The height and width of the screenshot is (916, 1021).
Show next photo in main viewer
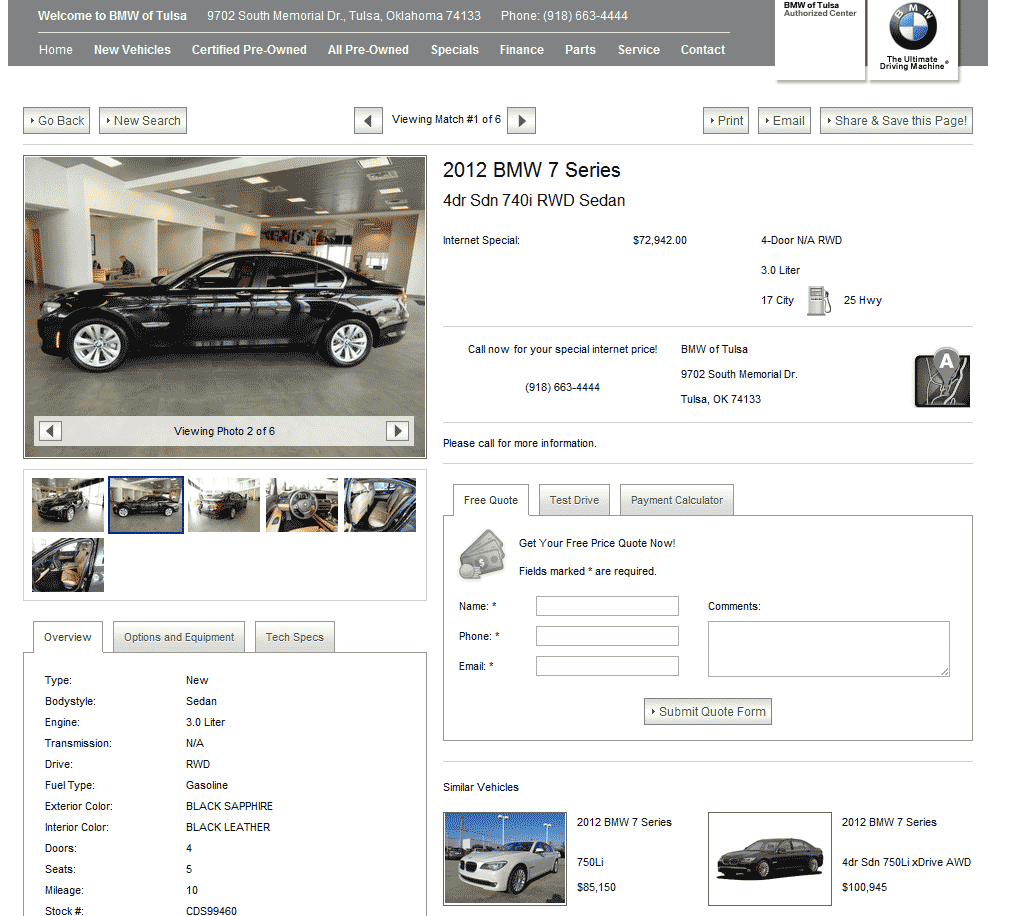[398, 431]
